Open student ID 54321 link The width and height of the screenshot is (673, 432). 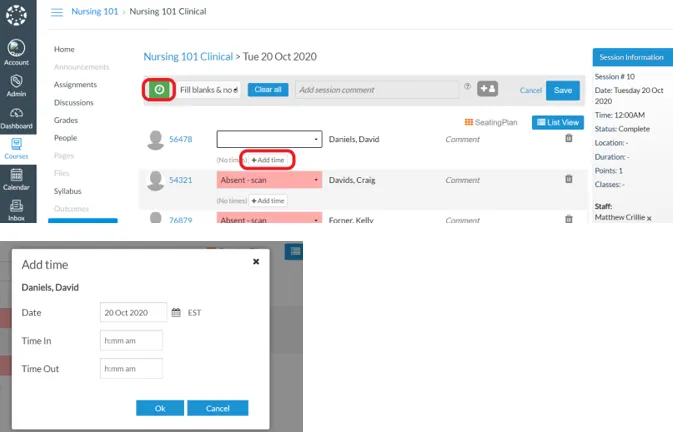(181, 180)
